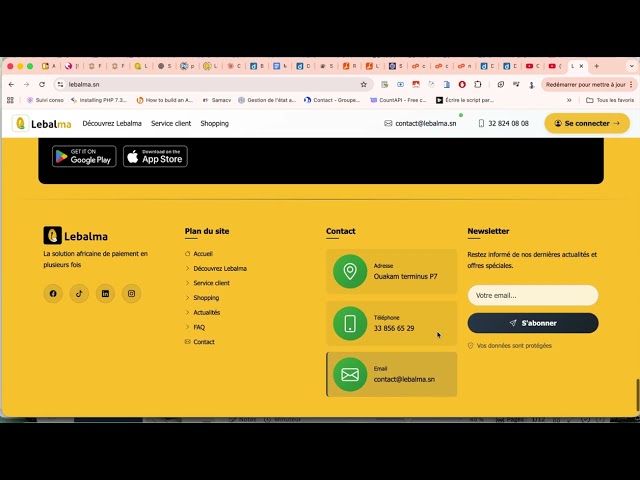Open the browser three-dot menu
The width and height of the screenshot is (640, 480).
point(631,84)
